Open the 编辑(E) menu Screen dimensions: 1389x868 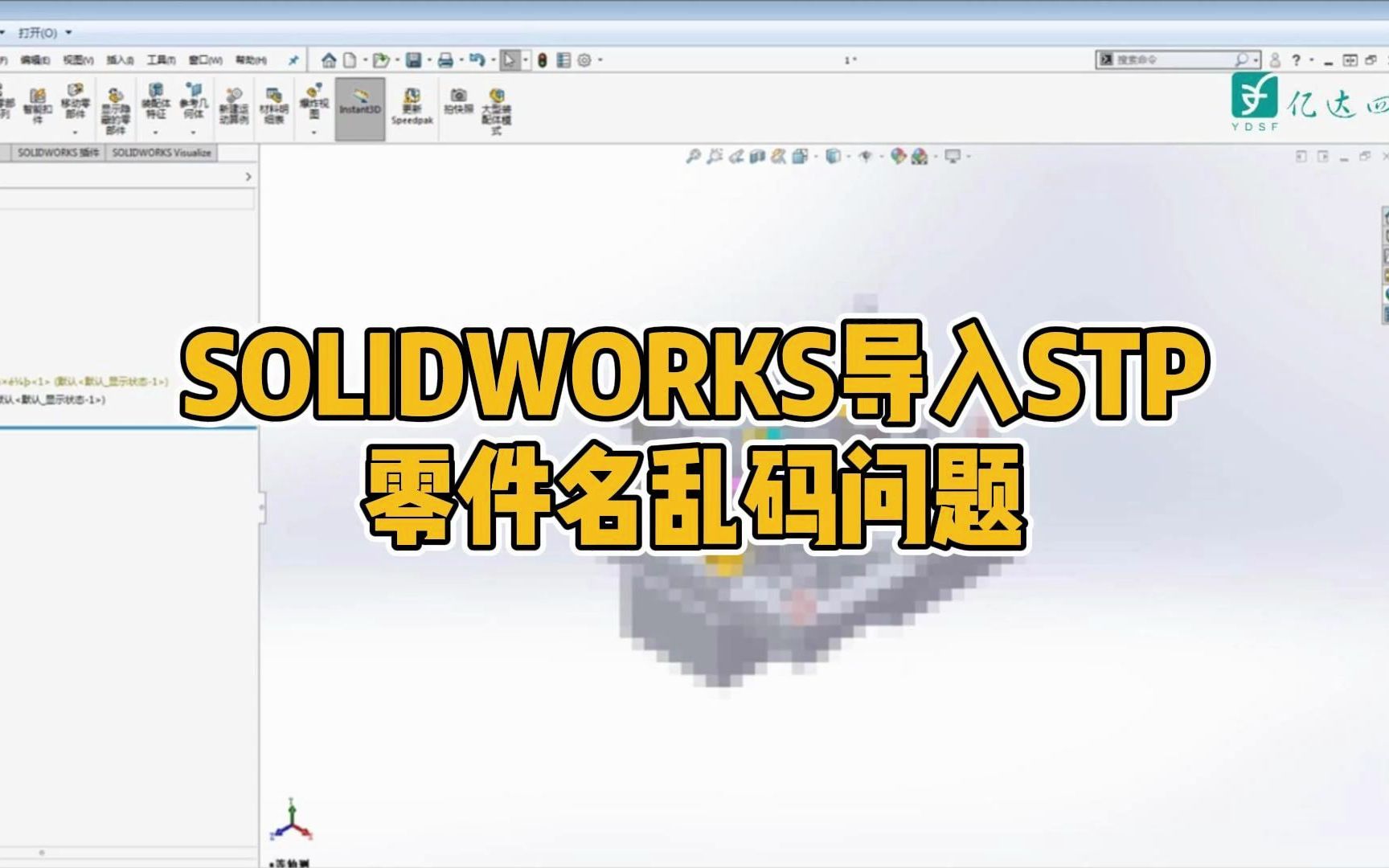coord(35,60)
